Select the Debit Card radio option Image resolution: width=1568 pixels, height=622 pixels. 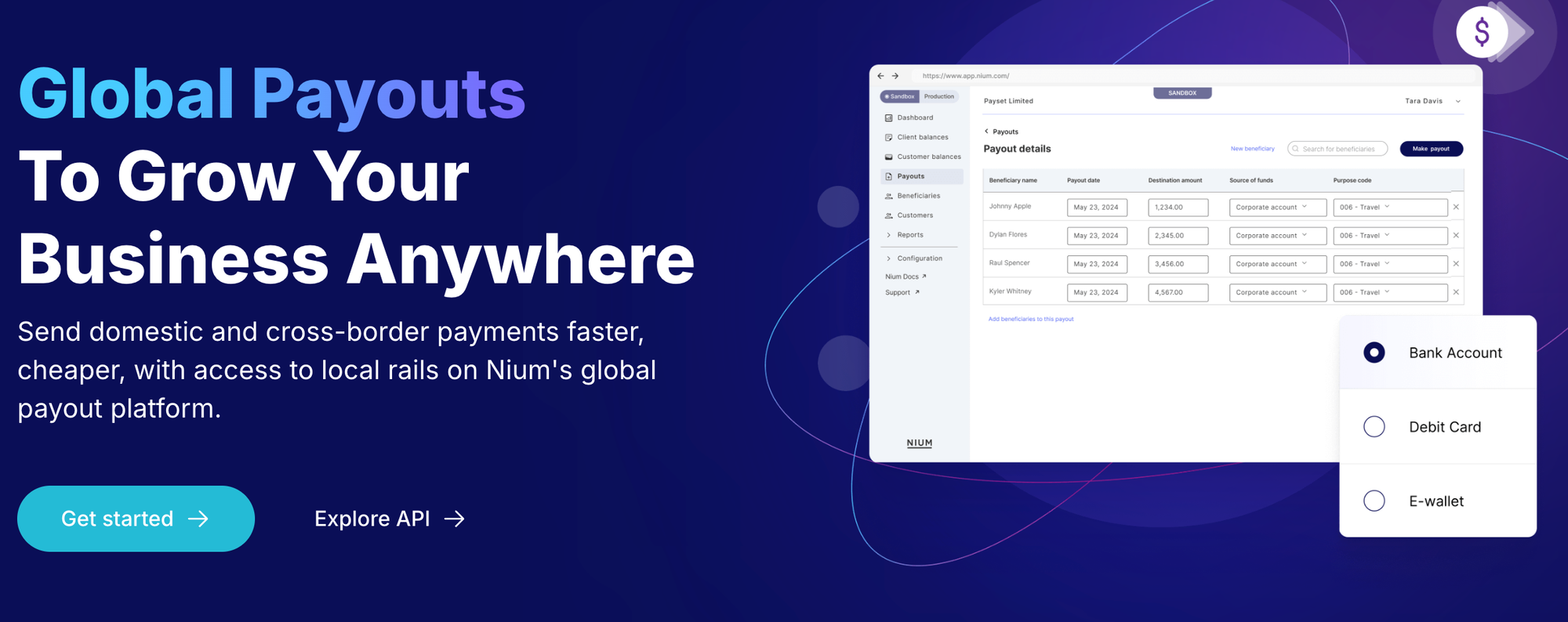(x=1374, y=427)
